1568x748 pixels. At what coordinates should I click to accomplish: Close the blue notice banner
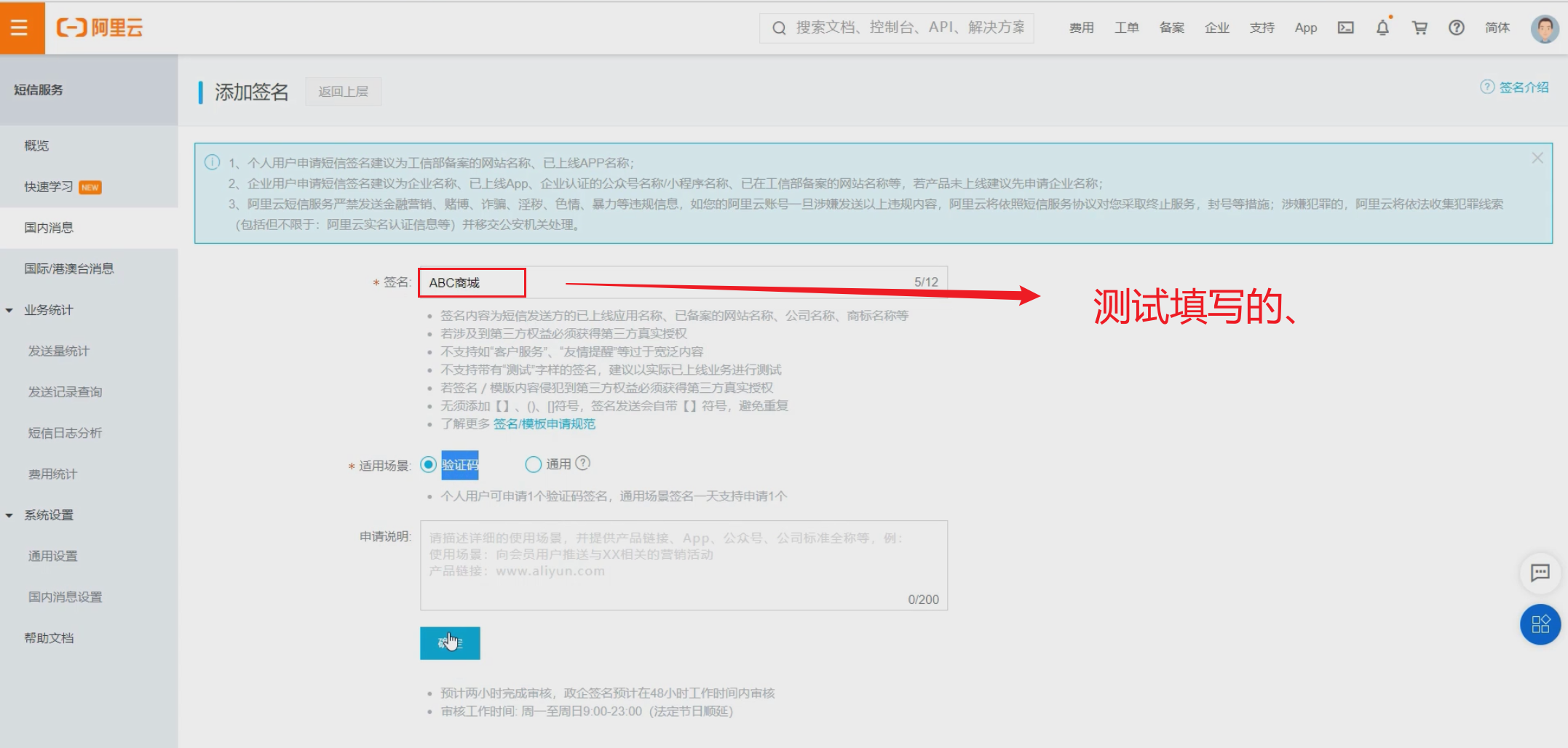[1537, 158]
